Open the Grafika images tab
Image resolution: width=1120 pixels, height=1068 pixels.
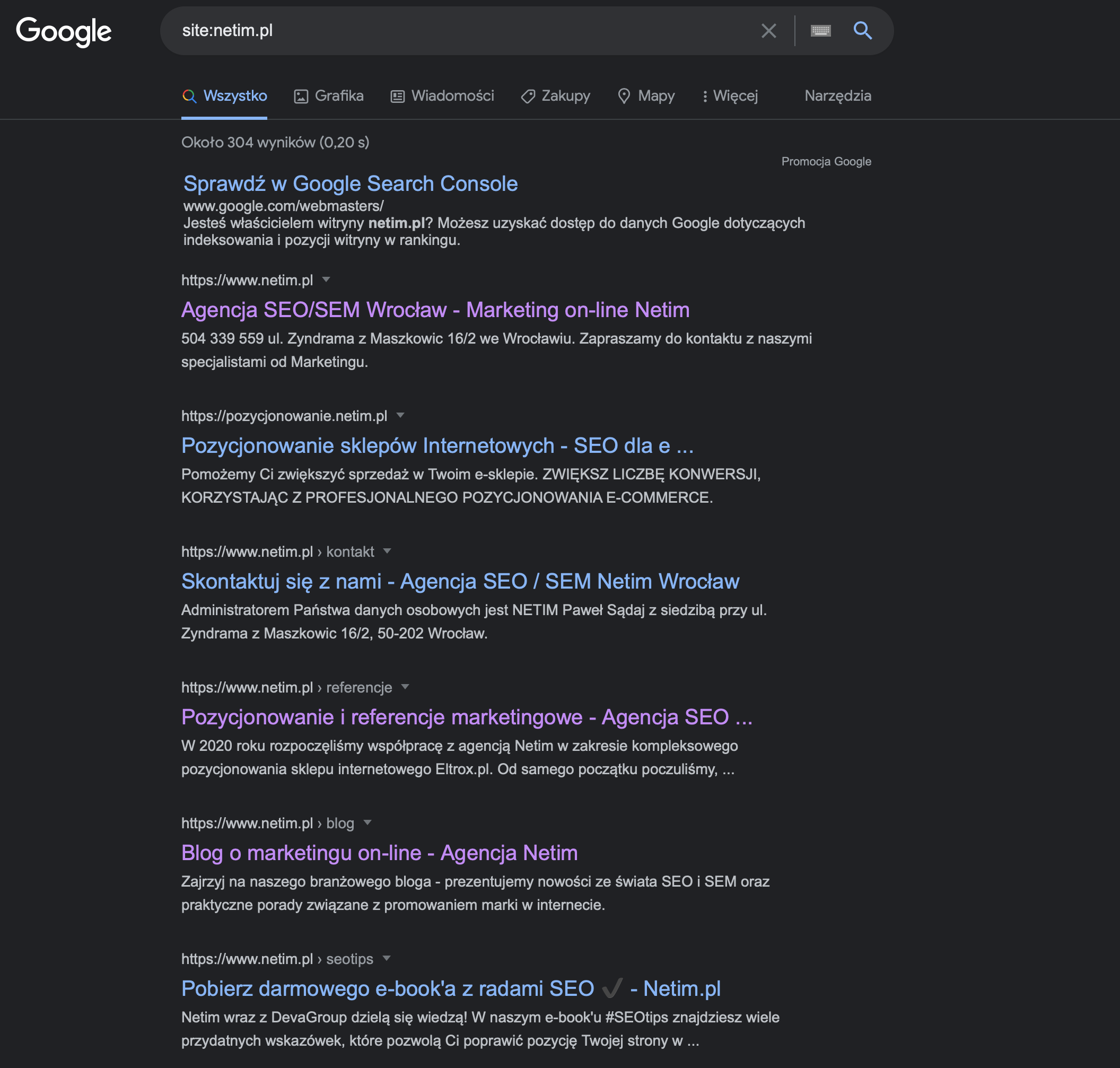pos(329,95)
